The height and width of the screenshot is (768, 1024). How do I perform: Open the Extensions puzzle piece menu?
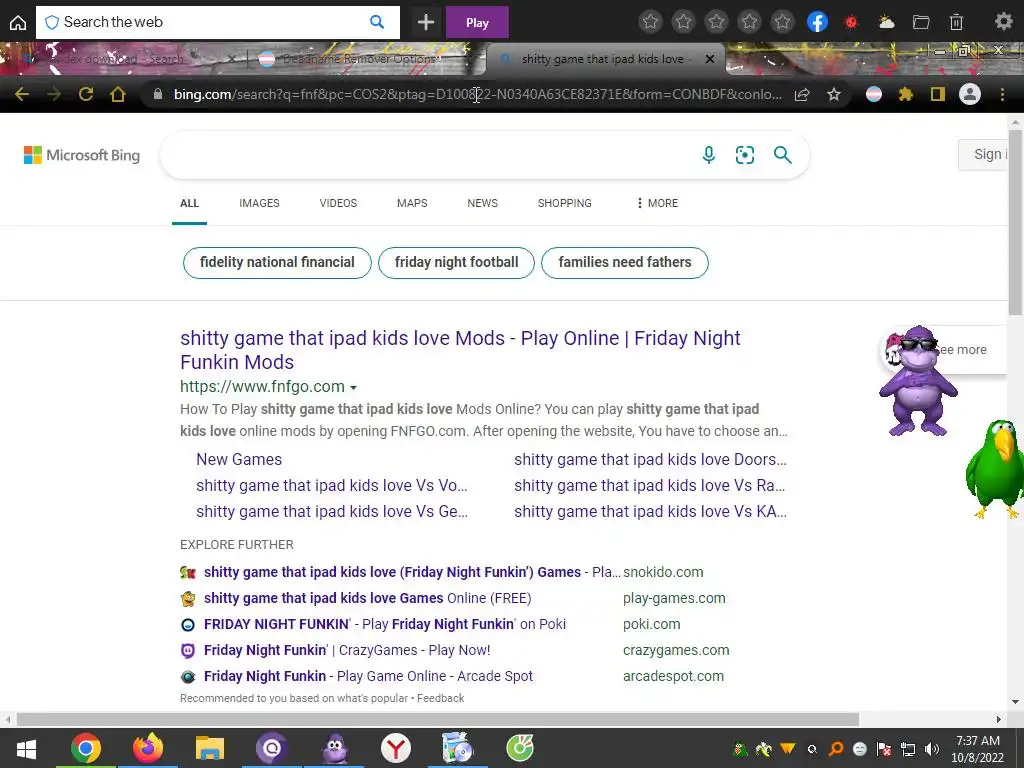coord(906,95)
